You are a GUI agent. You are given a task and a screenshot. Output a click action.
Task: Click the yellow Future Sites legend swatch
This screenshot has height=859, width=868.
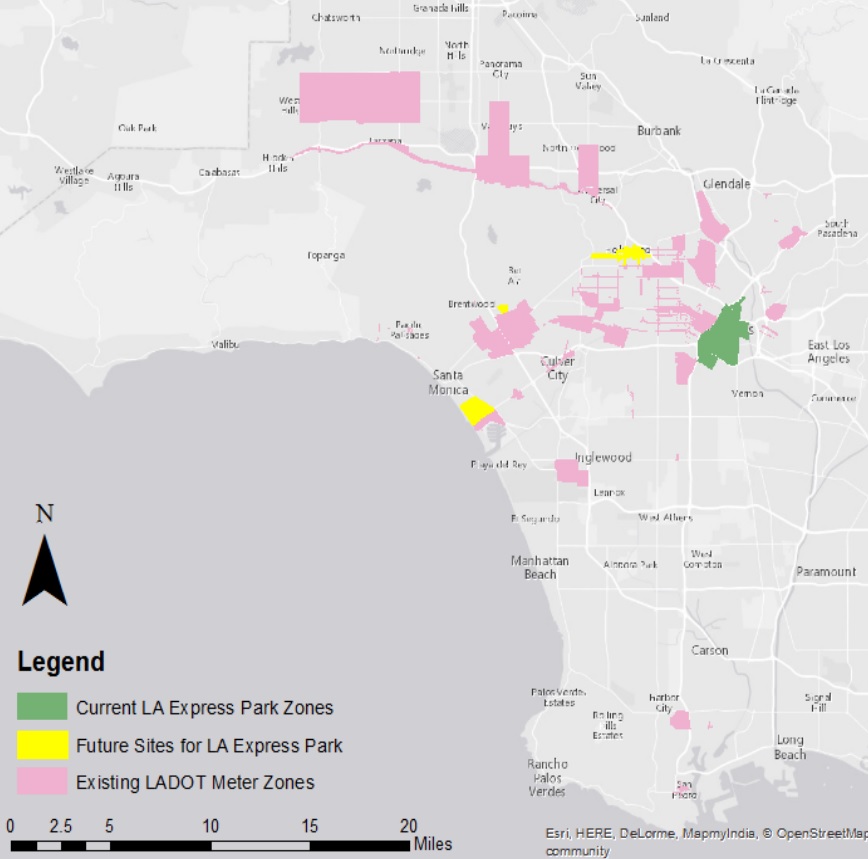pyautogui.click(x=42, y=745)
